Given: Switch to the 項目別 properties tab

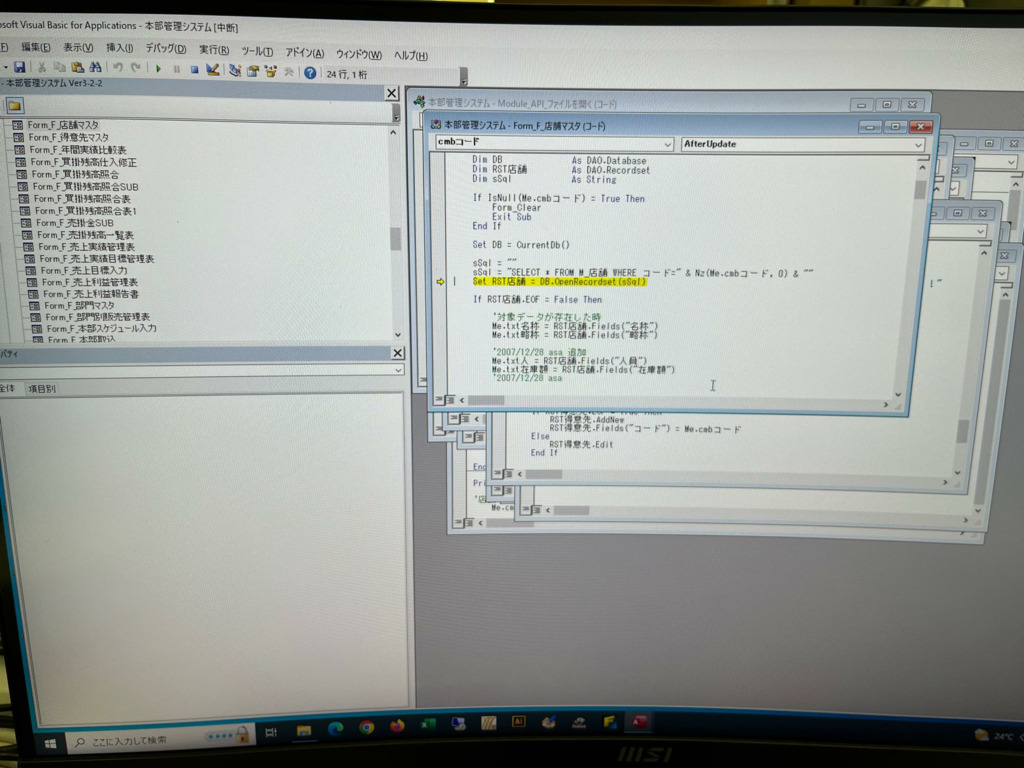Looking at the screenshot, I should (x=42, y=388).
